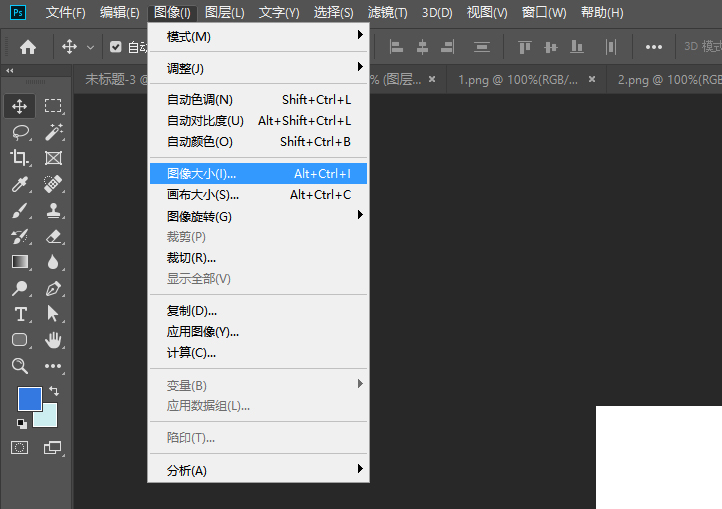This screenshot has width=722, height=509.
Task: Select the Blur tool
Action: pyautogui.click(x=53, y=262)
